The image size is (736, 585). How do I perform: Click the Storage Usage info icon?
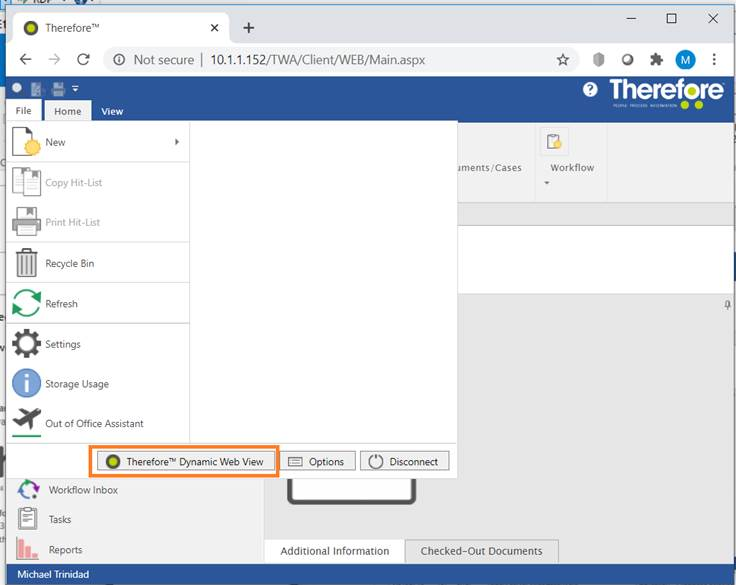click(27, 384)
